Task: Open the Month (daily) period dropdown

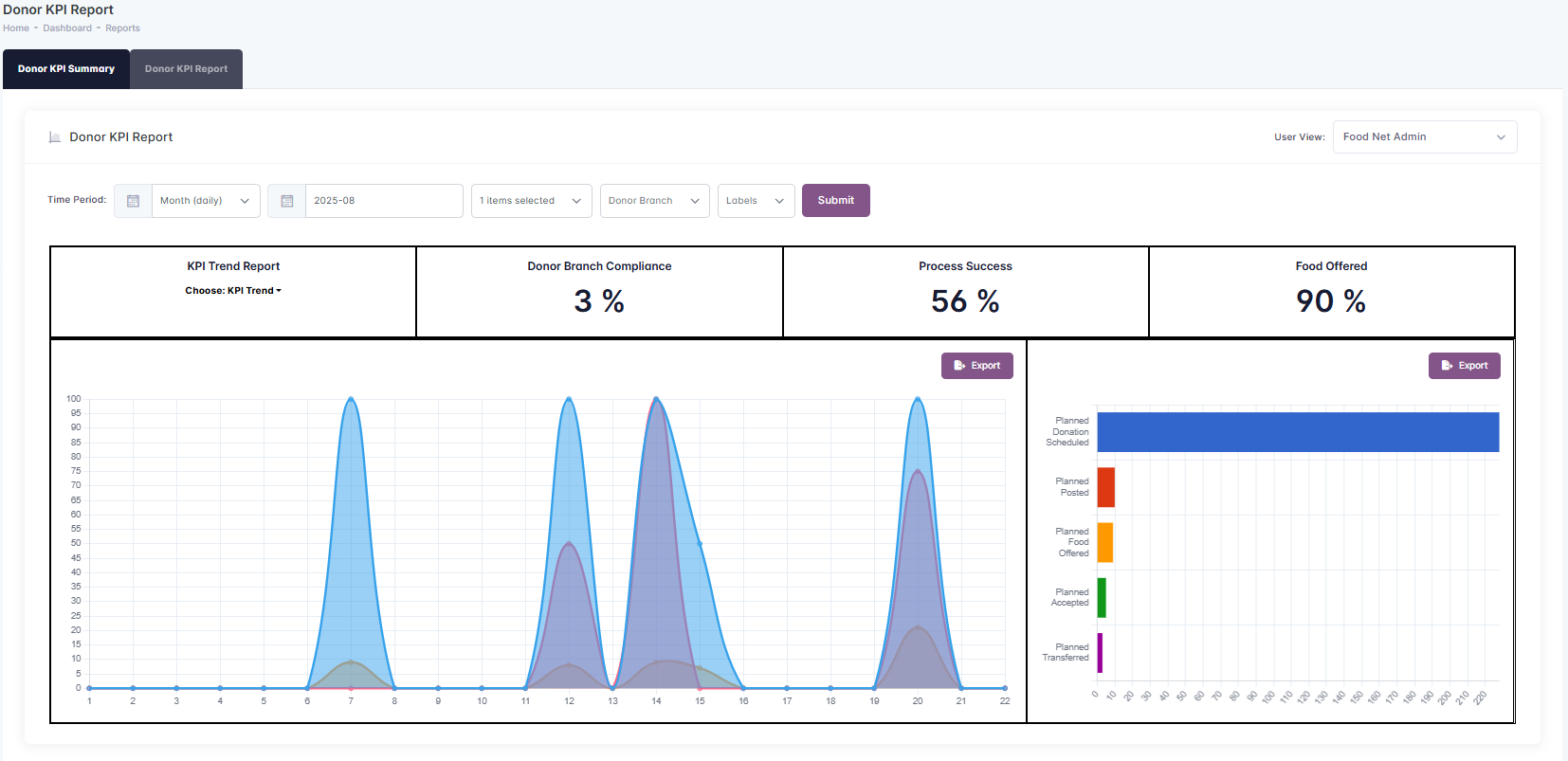Action: pos(205,201)
